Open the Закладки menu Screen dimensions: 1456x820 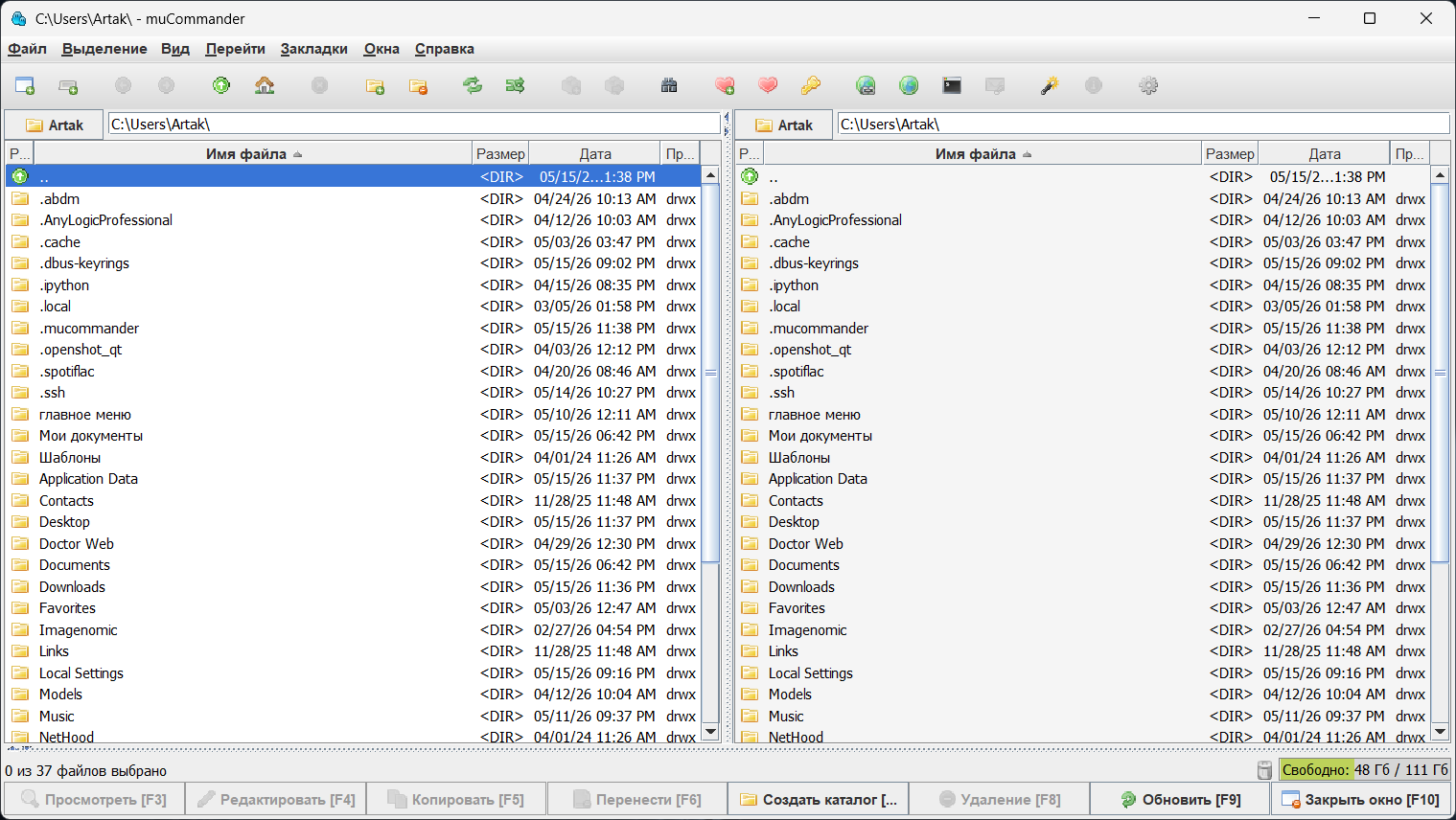point(313,49)
